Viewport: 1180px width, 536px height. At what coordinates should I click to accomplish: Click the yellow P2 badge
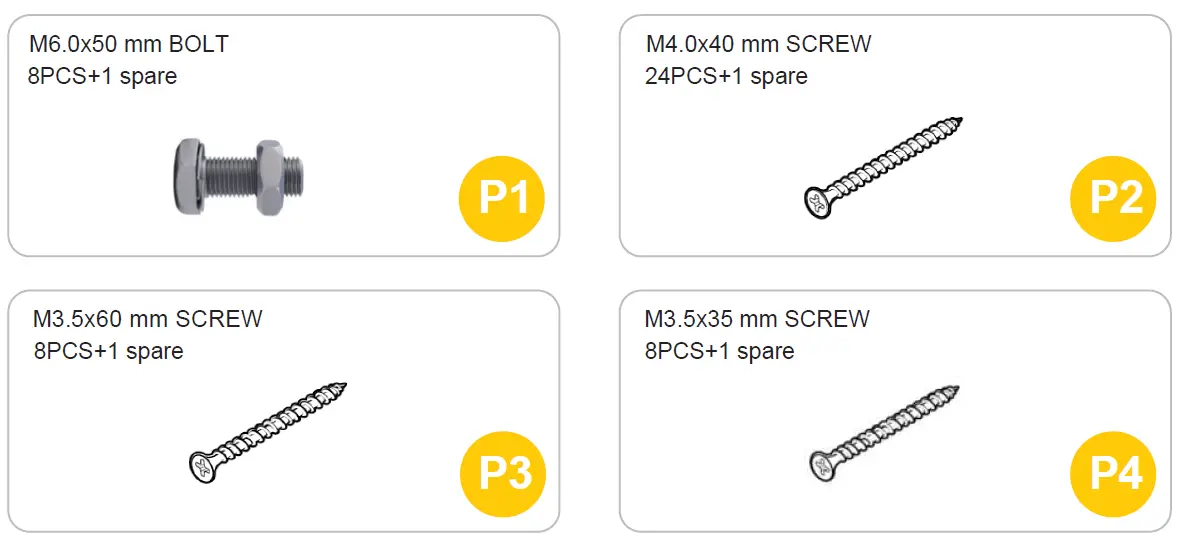click(x=1114, y=199)
